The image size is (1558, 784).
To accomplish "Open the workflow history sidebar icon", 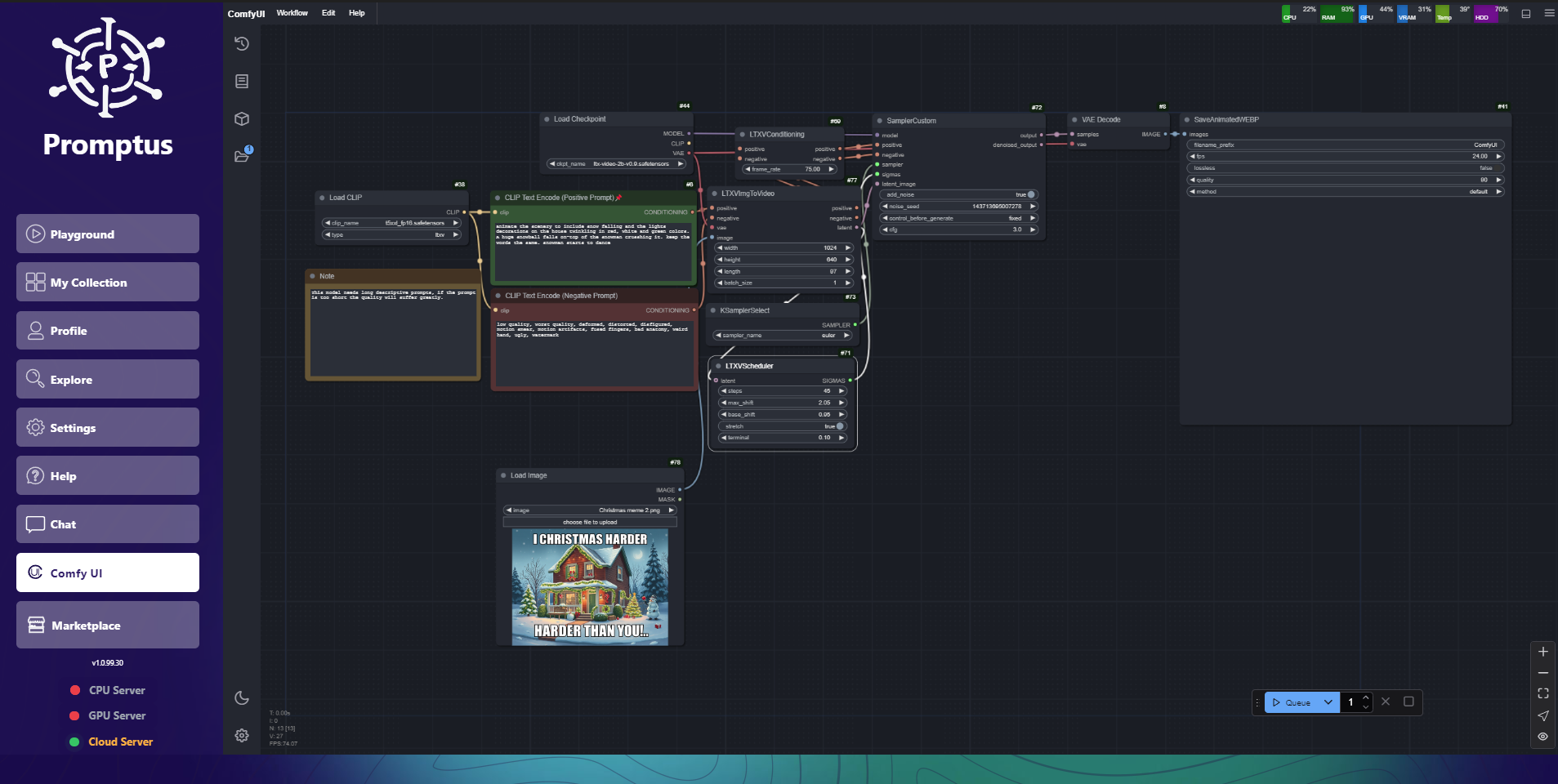I will (x=242, y=44).
